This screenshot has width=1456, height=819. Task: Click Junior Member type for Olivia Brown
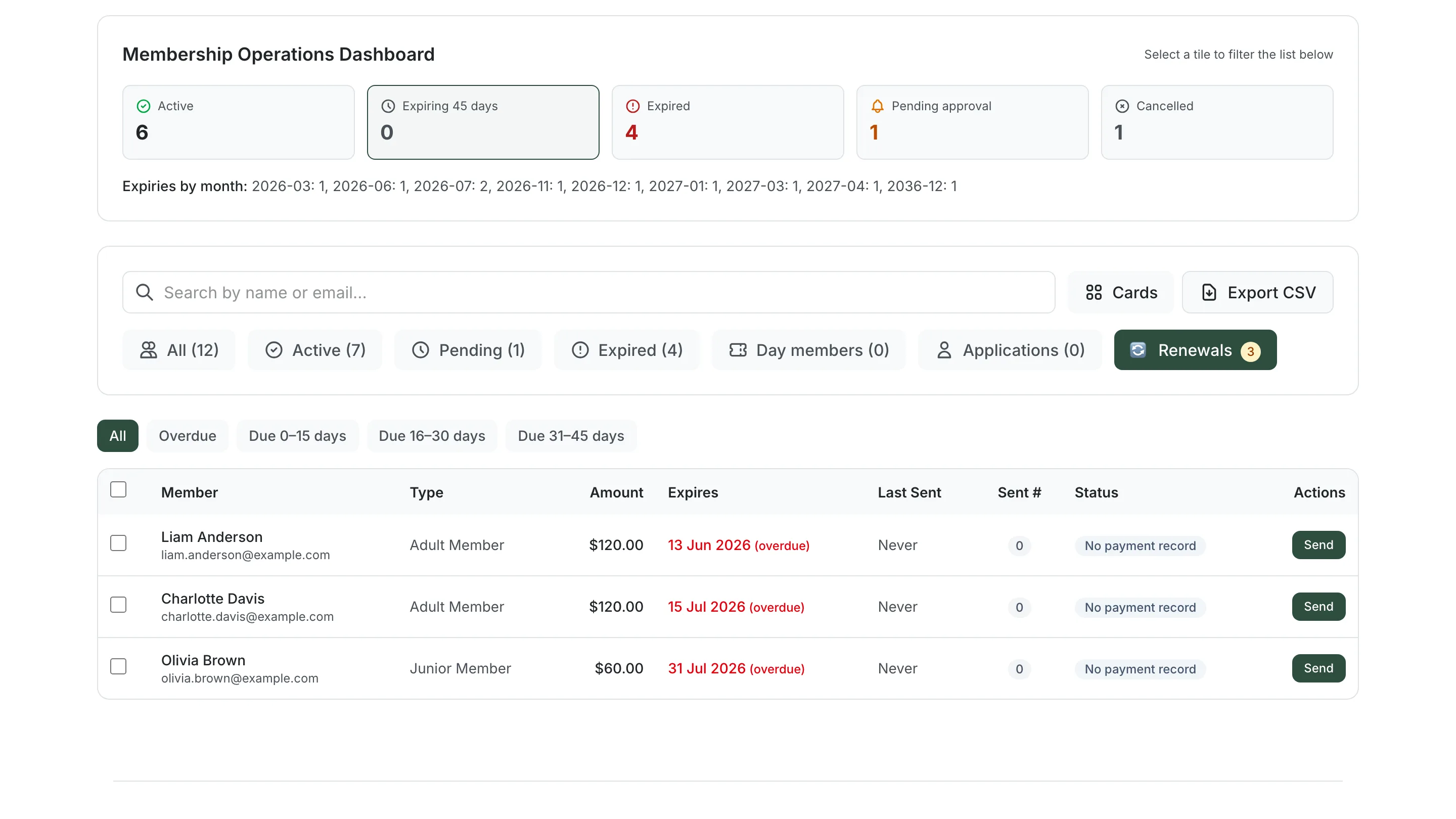(x=460, y=669)
